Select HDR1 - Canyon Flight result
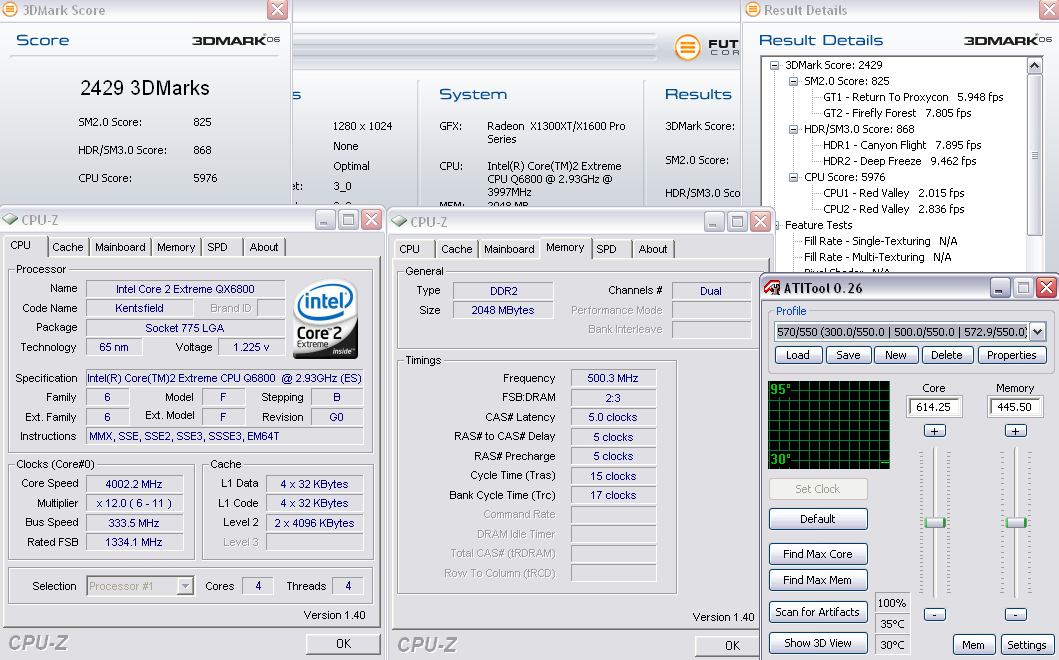The image size is (1059, 660). point(902,145)
